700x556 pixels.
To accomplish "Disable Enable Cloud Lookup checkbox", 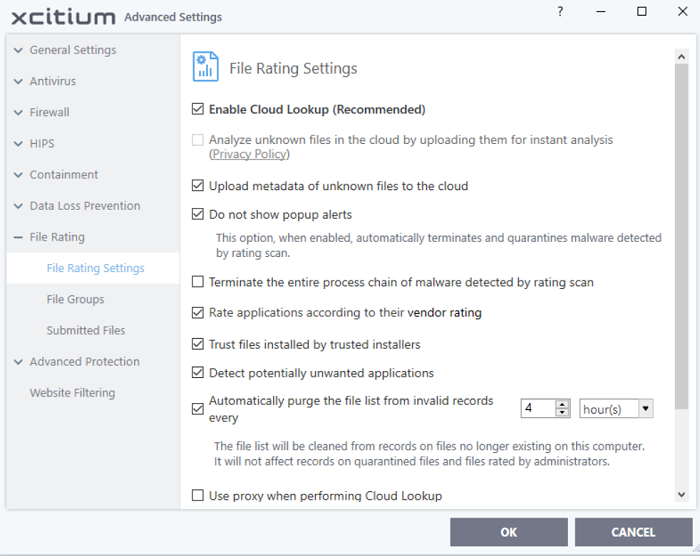I will click(x=198, y=109).
